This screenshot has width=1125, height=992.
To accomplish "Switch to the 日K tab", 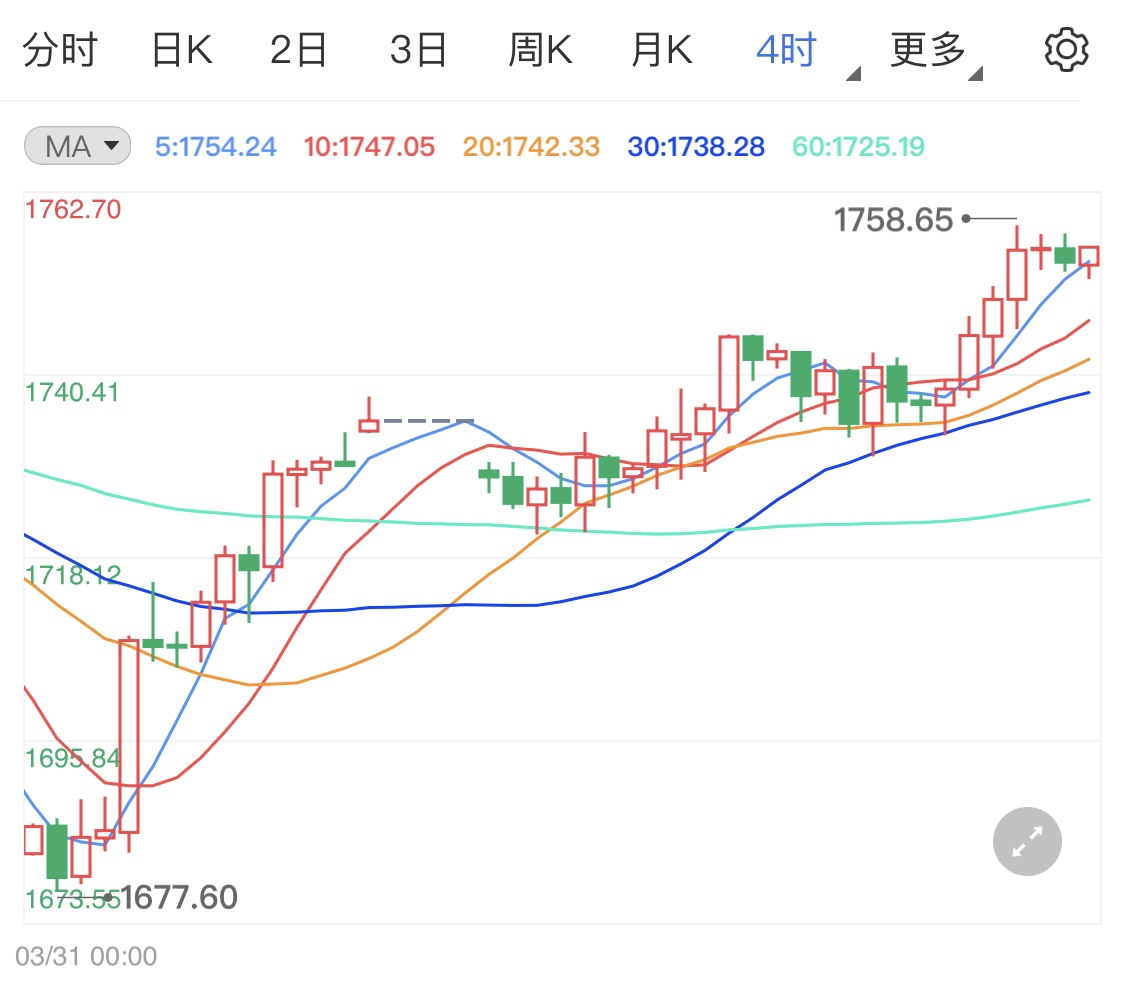I will 182,50.
